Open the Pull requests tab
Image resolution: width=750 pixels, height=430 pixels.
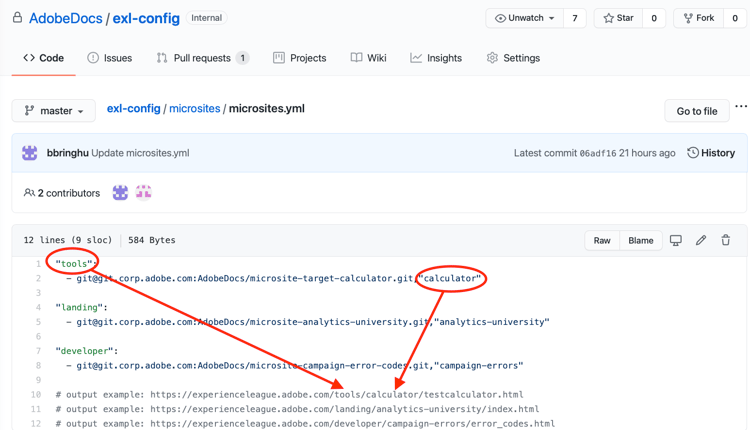(x=202, y=58)
